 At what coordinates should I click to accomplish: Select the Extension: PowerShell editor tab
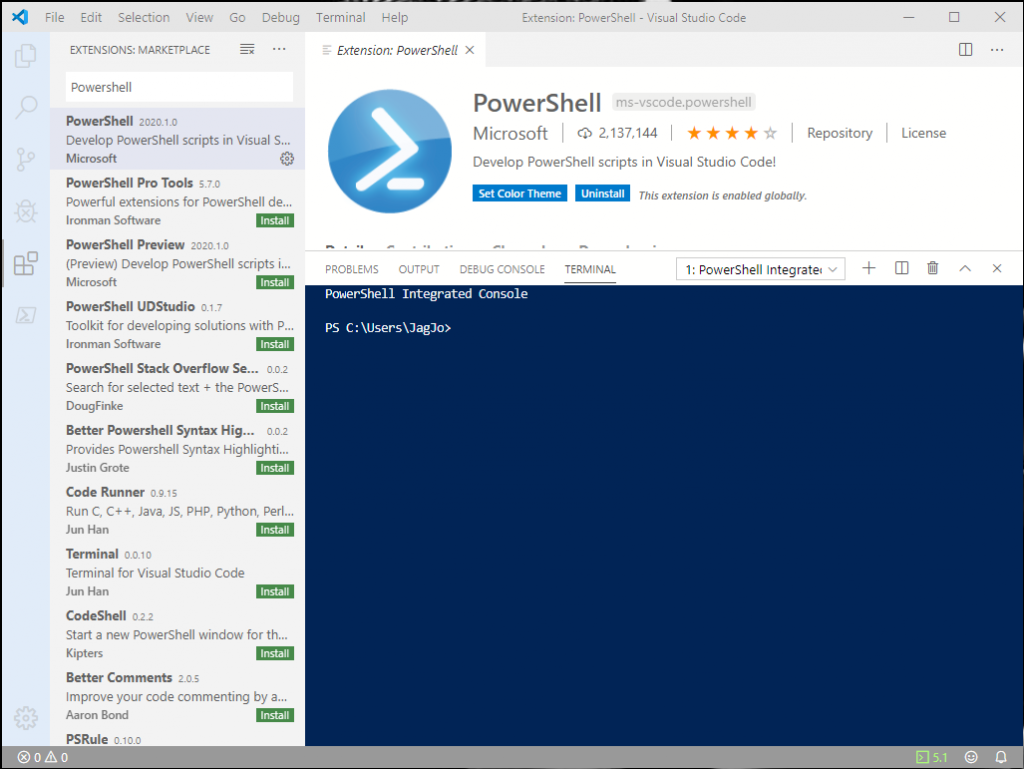tap(396, 50)
